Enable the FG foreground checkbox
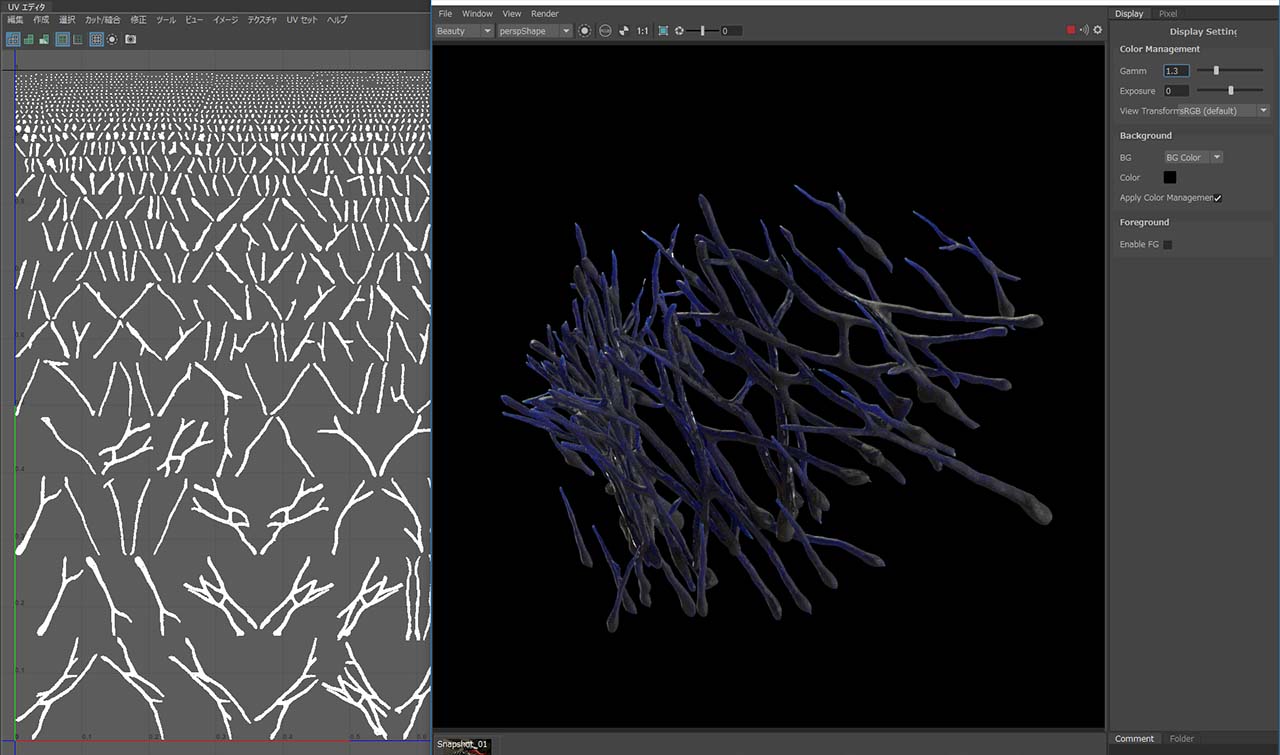The height and width of the screenshot is (755, 1280). click(1167, 244)
